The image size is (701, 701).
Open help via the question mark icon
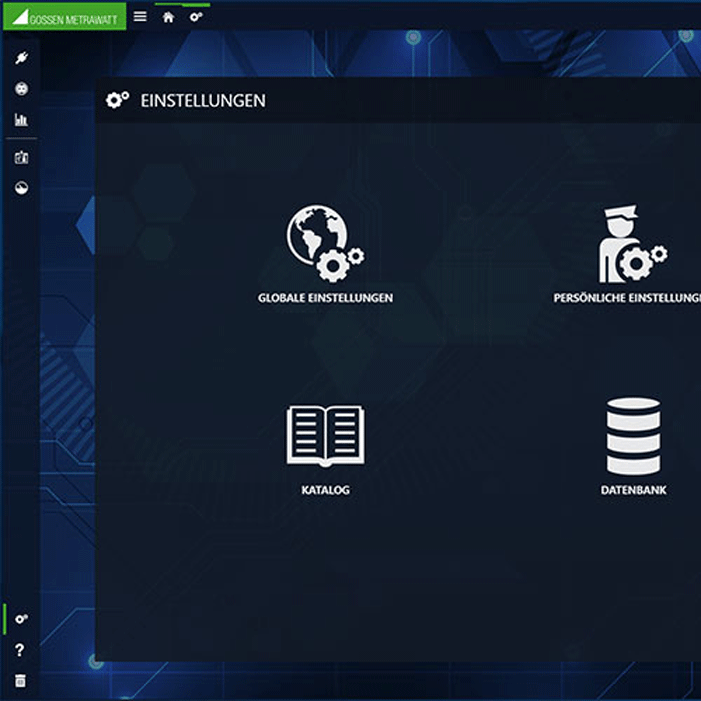pos(20,650)
